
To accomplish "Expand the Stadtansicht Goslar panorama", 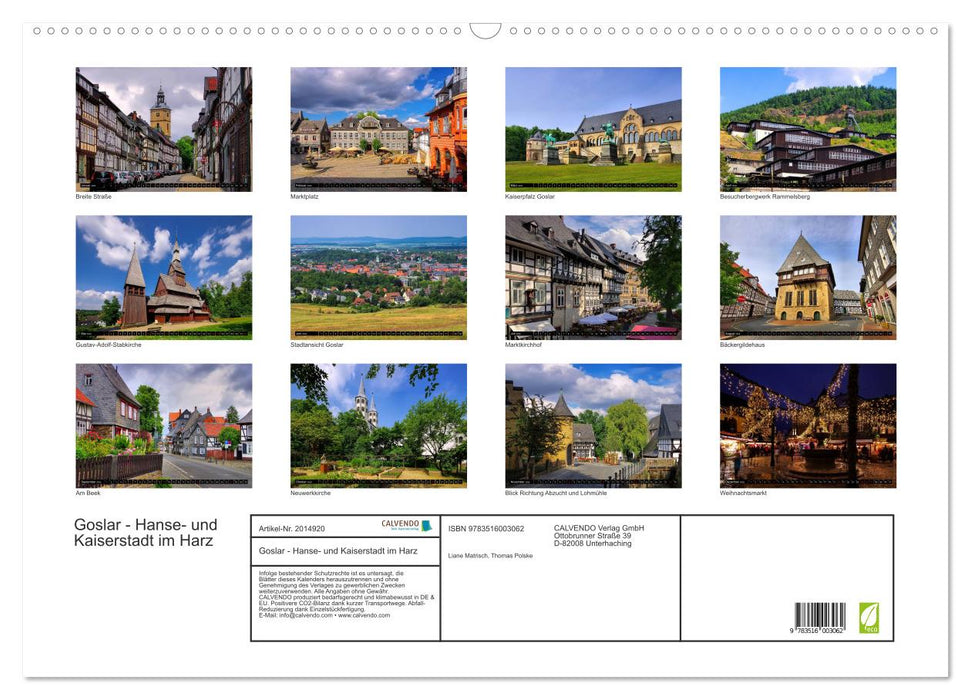I will click(378, 277).
